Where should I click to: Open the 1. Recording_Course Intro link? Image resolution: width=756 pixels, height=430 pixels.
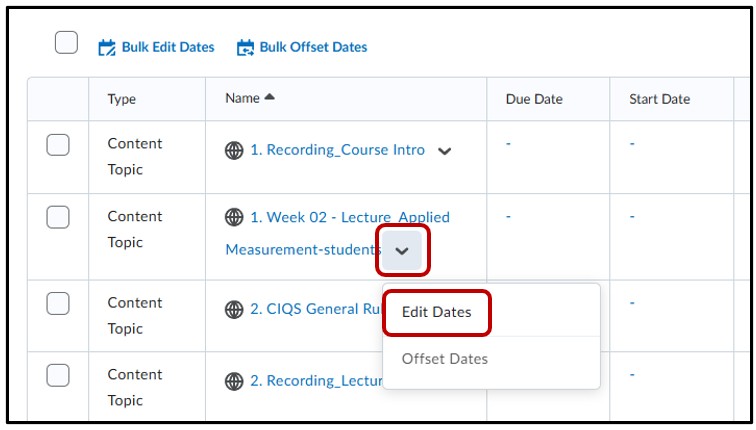click(x=337, y=150)
